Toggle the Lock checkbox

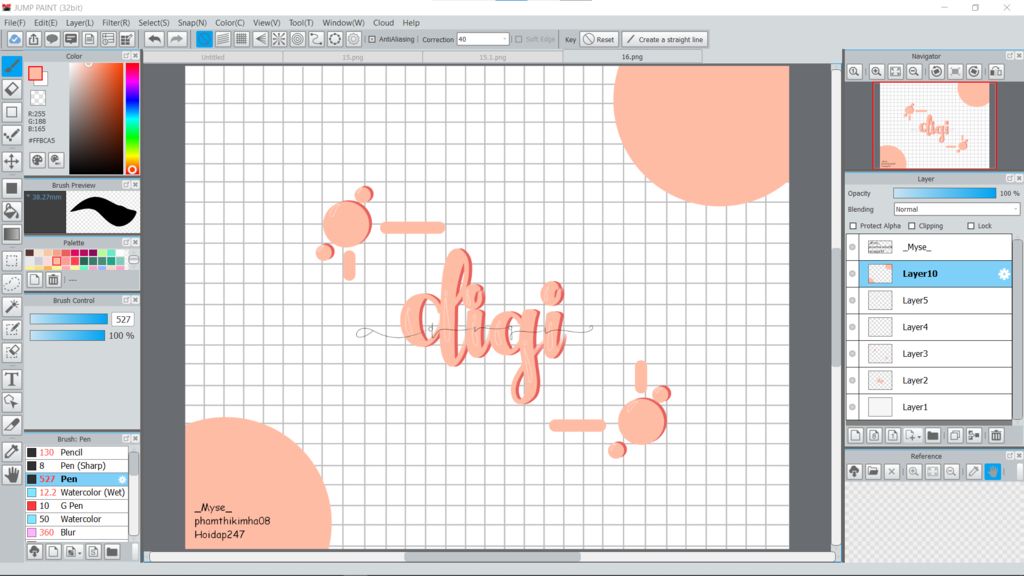[970, 226]
